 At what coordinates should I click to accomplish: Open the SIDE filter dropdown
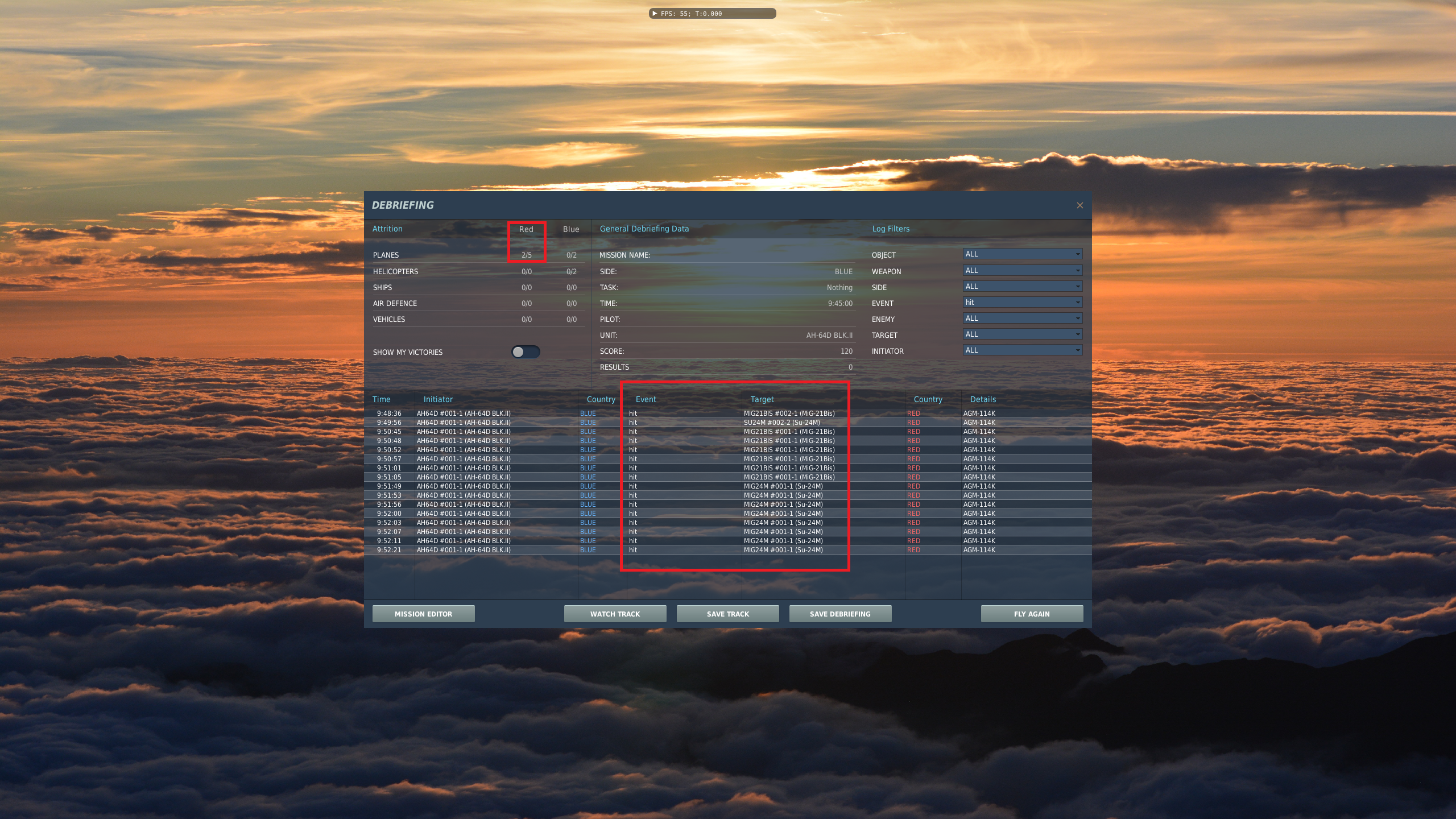(x=1023, y=287)
